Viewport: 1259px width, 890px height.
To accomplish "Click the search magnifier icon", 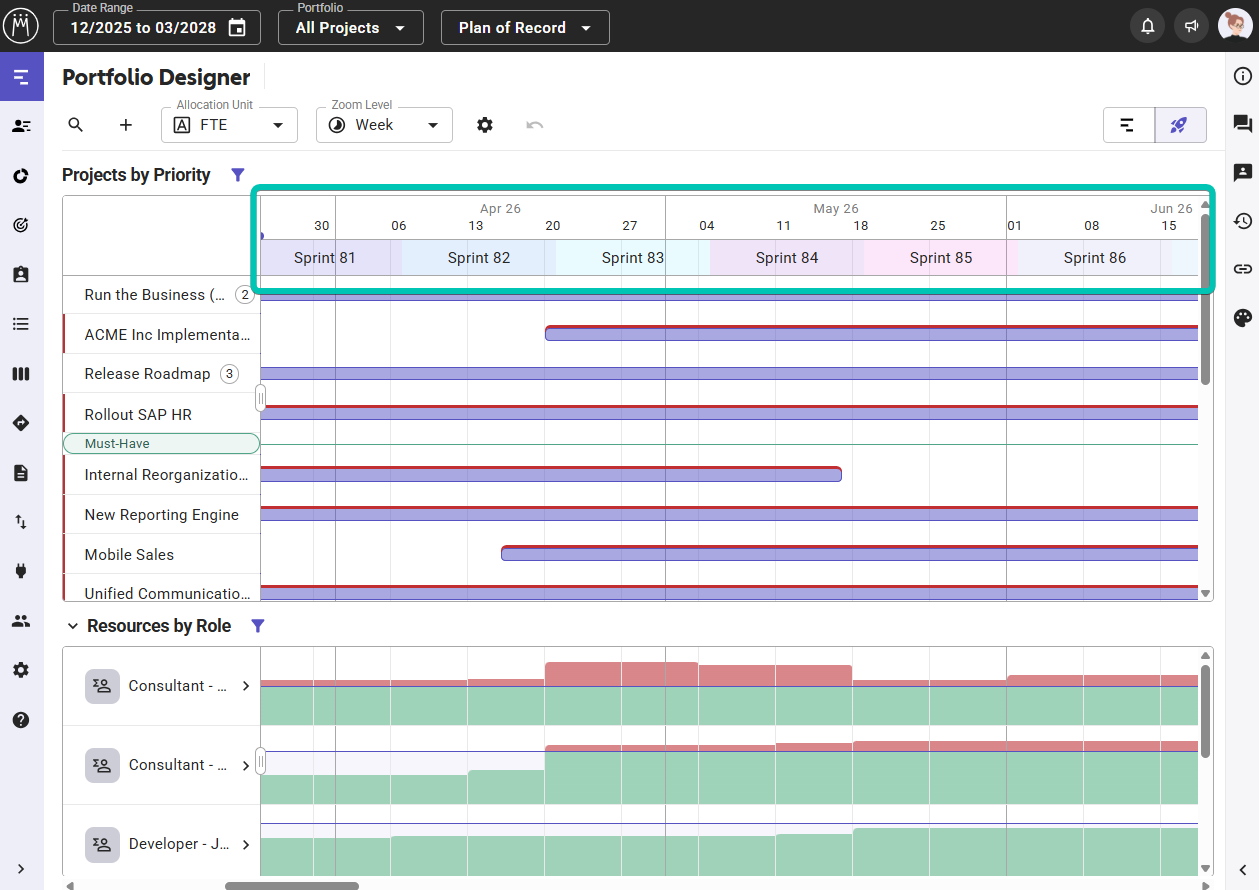I will coord(76,125).
